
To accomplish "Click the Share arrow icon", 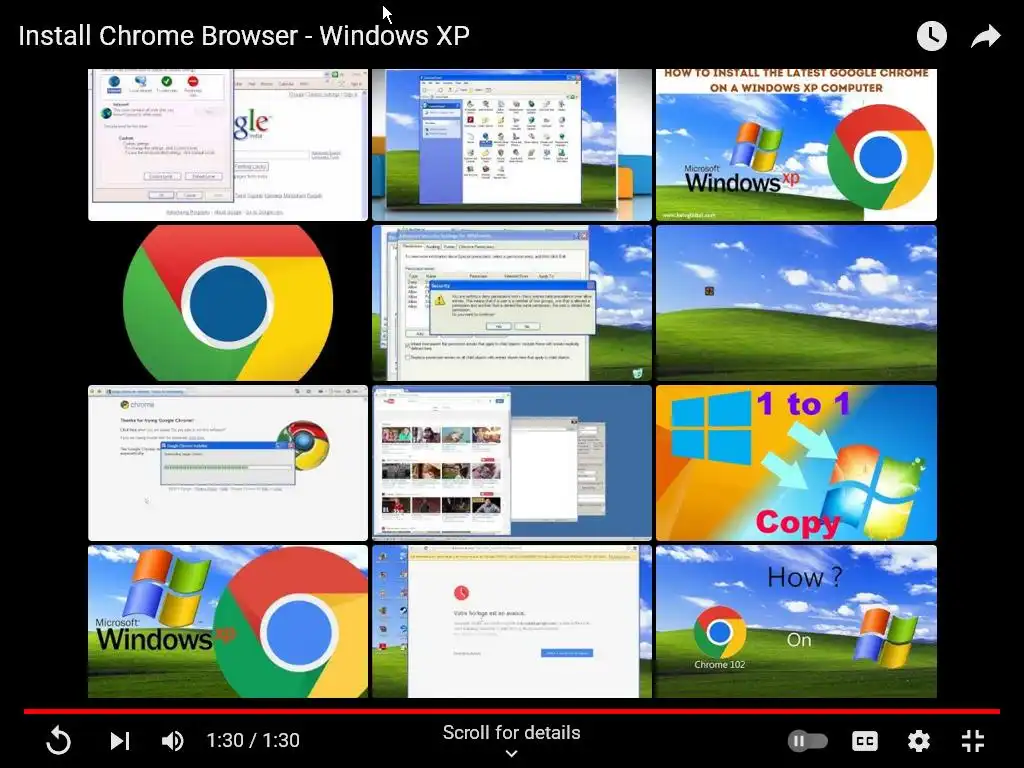I will point(985,37).
